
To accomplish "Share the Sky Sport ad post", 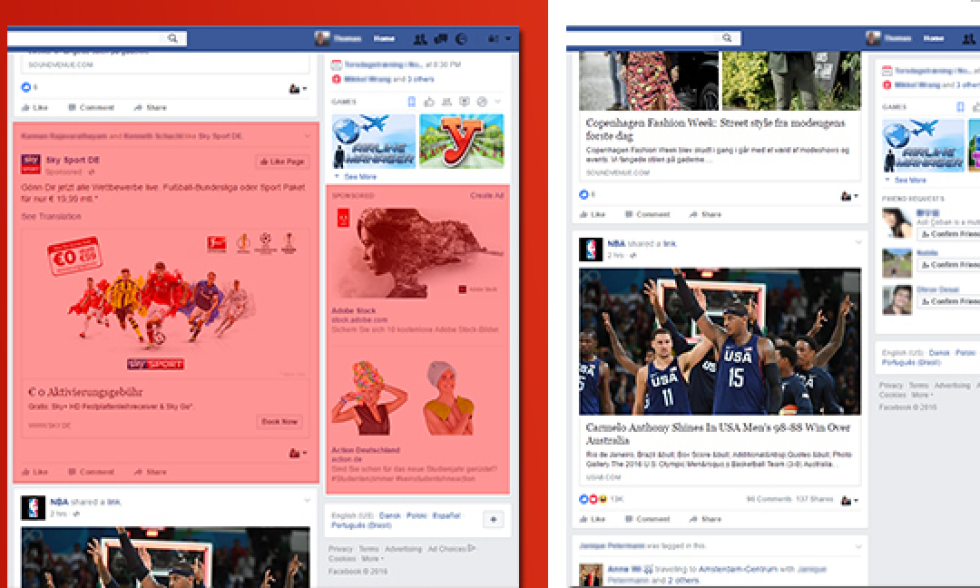I will click(150, 472).
